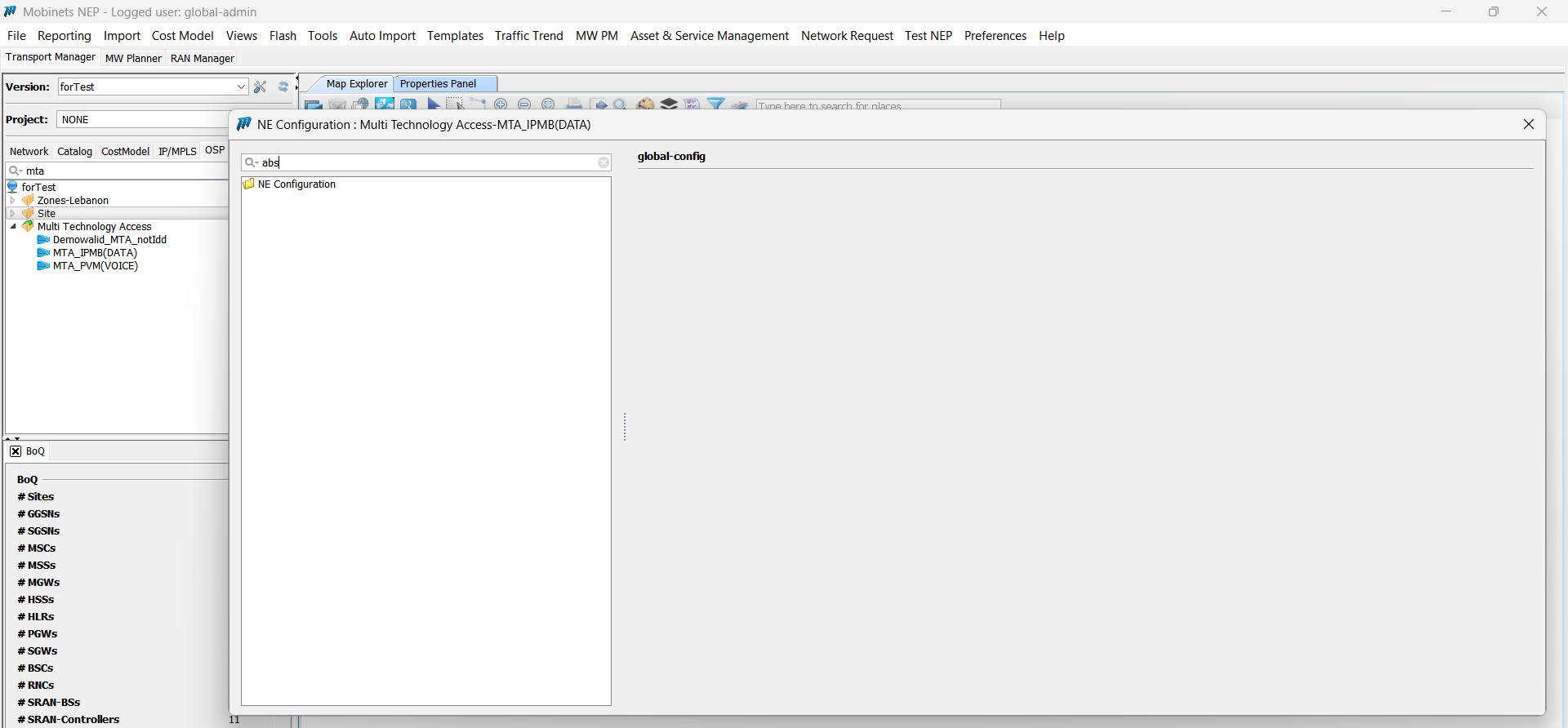Clear the NE Configuration search field

click(x=604, y=162)
